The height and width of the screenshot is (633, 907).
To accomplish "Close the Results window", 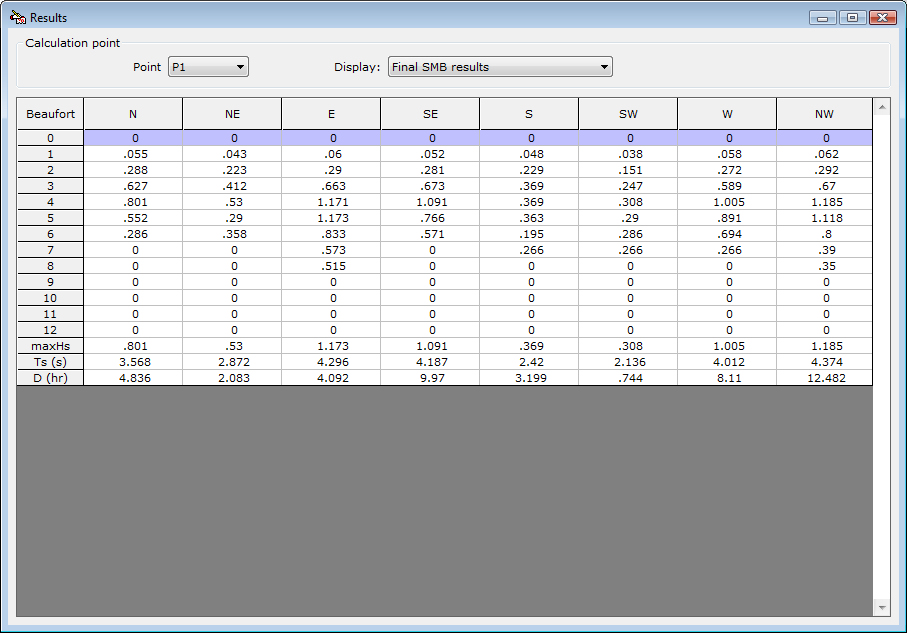I will [882, 18].
